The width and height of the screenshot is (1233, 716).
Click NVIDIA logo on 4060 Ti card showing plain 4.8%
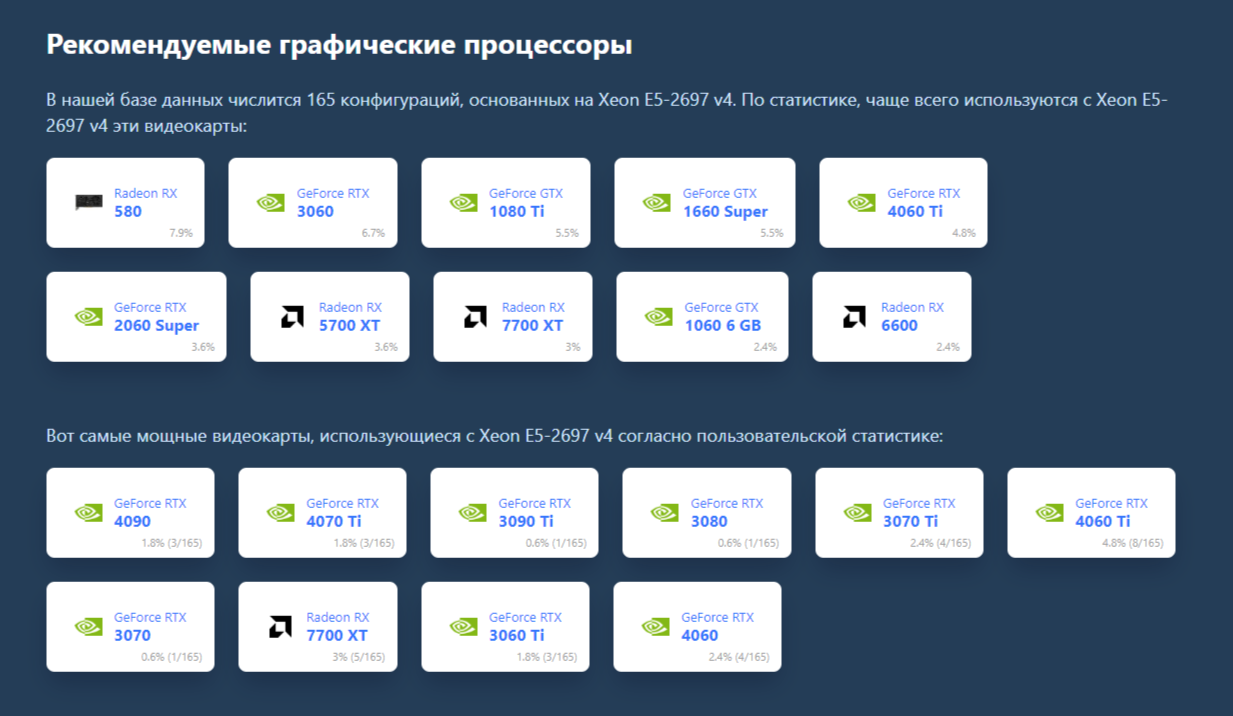click(x=862, y=202)
